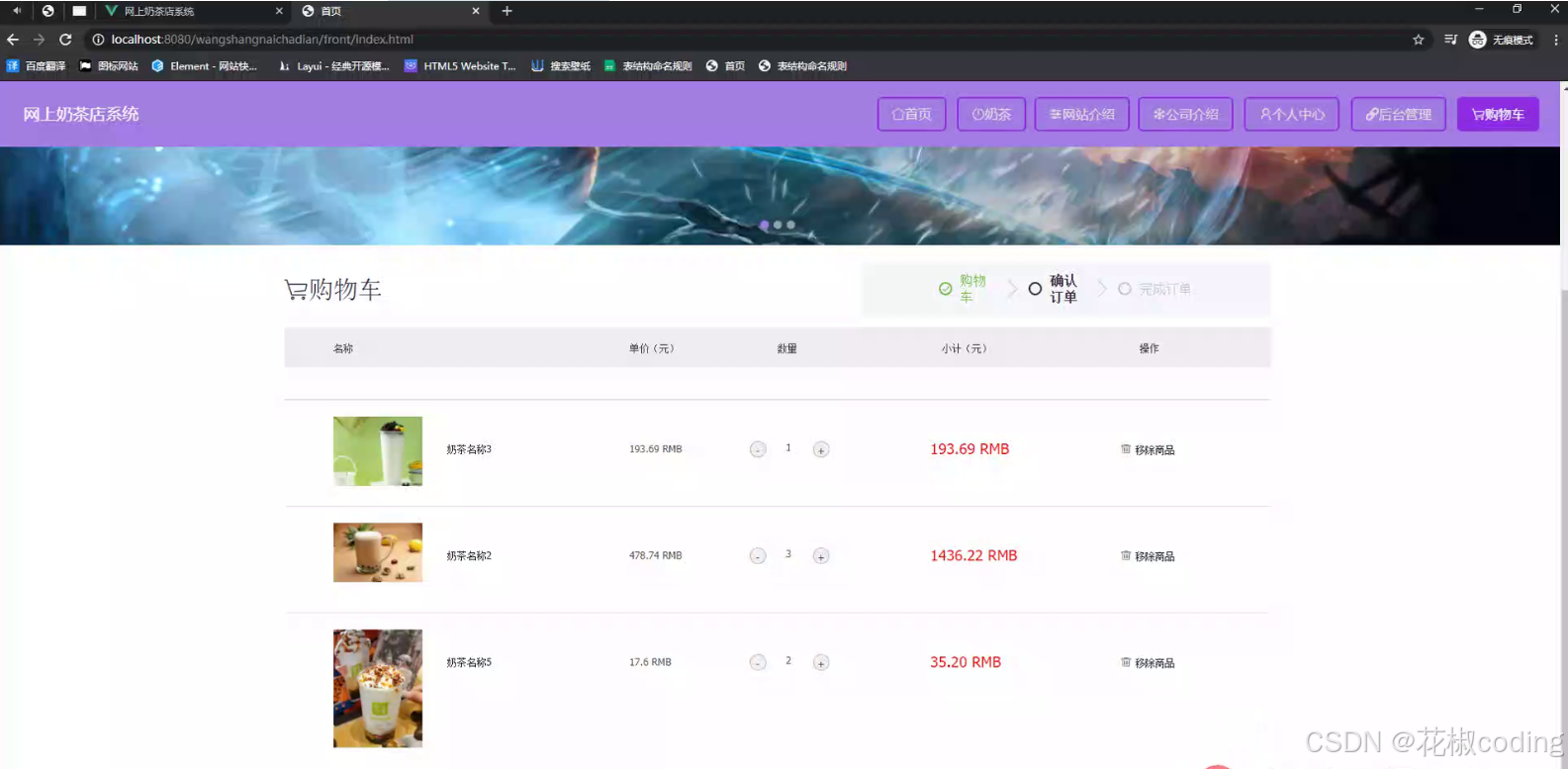Open the reading list icon in toolbar
This screenshot has width=1568, height=769.
(x=1450, y=40)
